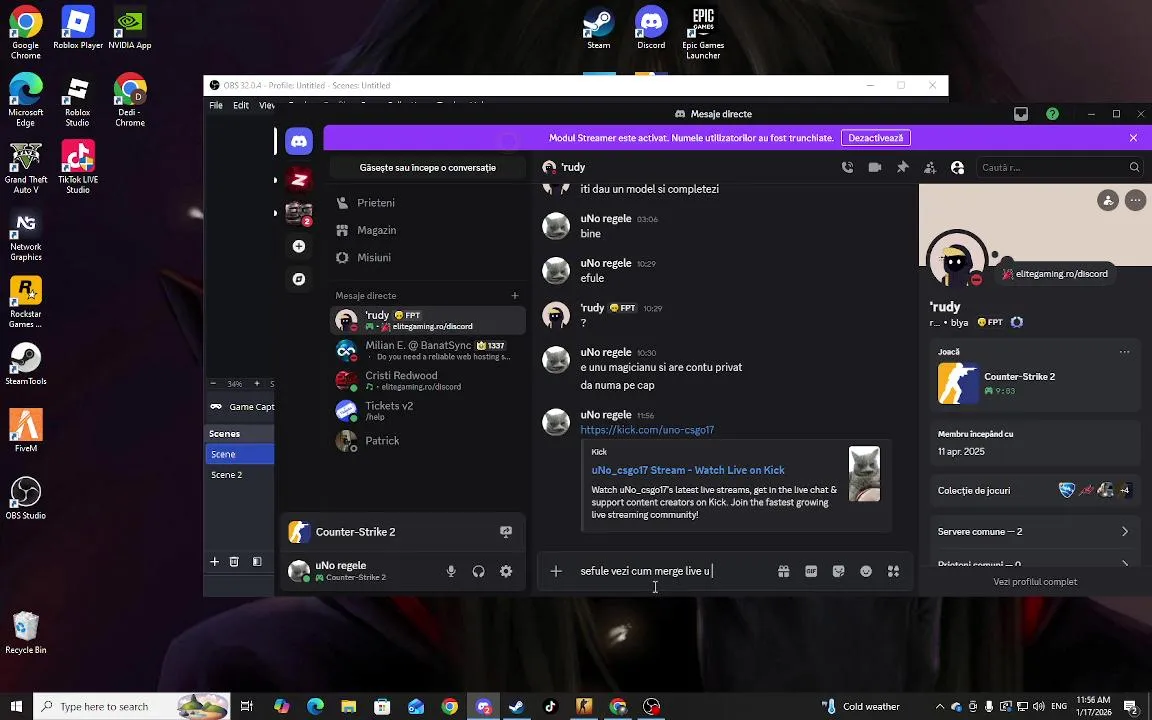The height and width of the screenshot is (720, 1152).
Task: Dismiss the Streamer mode banner
Action: click(1133, 137)
